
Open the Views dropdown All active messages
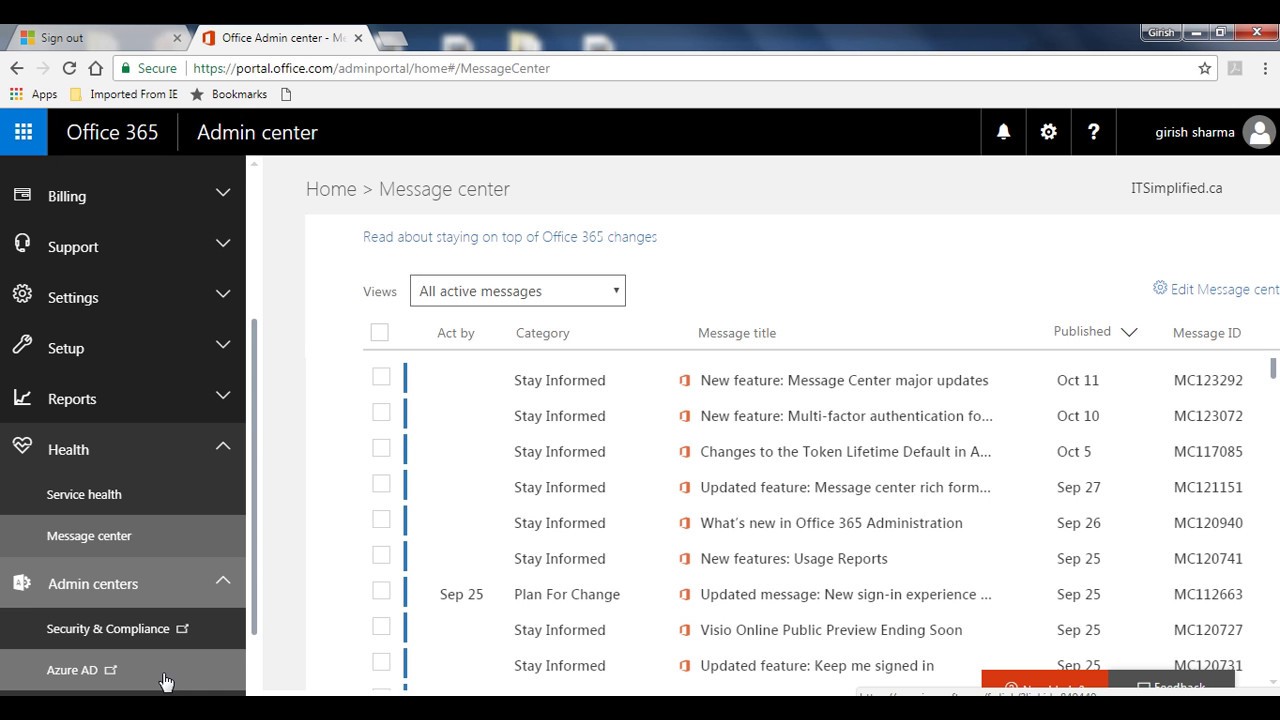tap(518, 291)
